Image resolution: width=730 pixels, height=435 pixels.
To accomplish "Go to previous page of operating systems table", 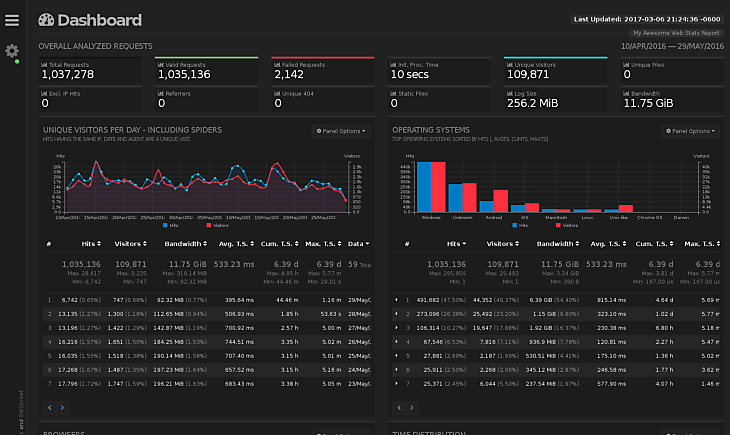I will coord(399,408).
